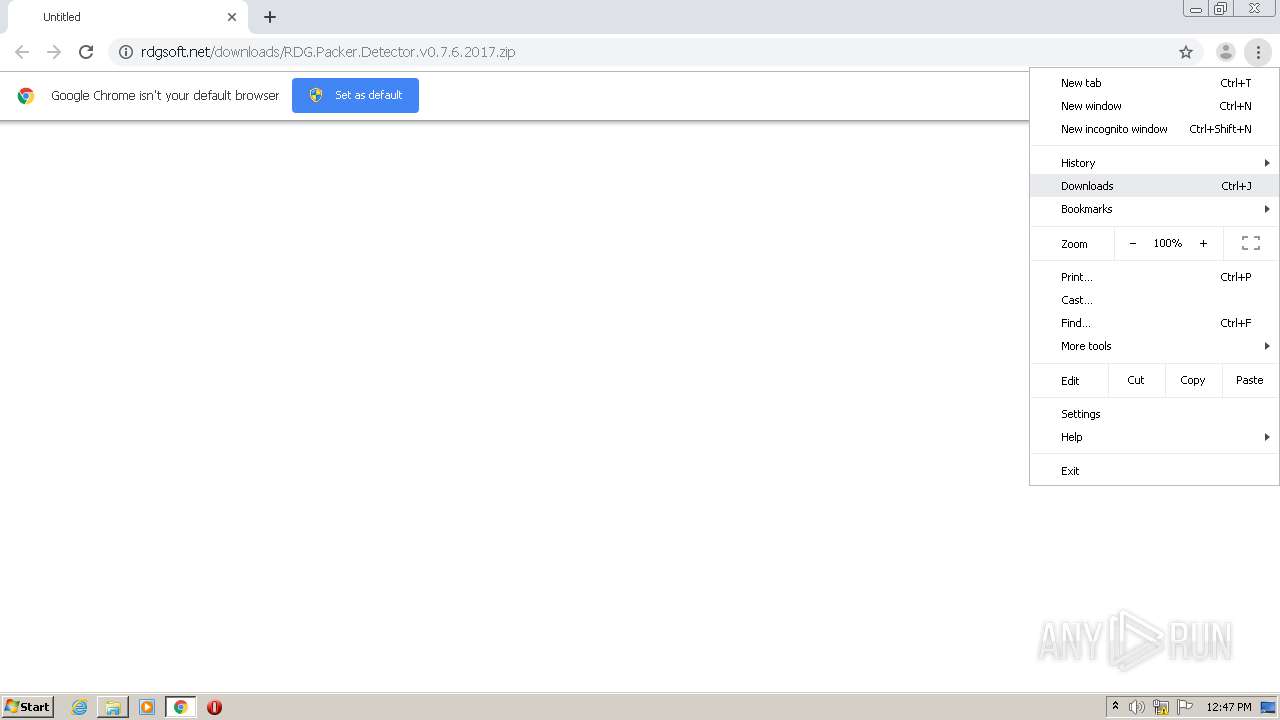Viewport: 1280px width, 720px height.
Task: Open a New incognito window
Action: pos(1154,129)
